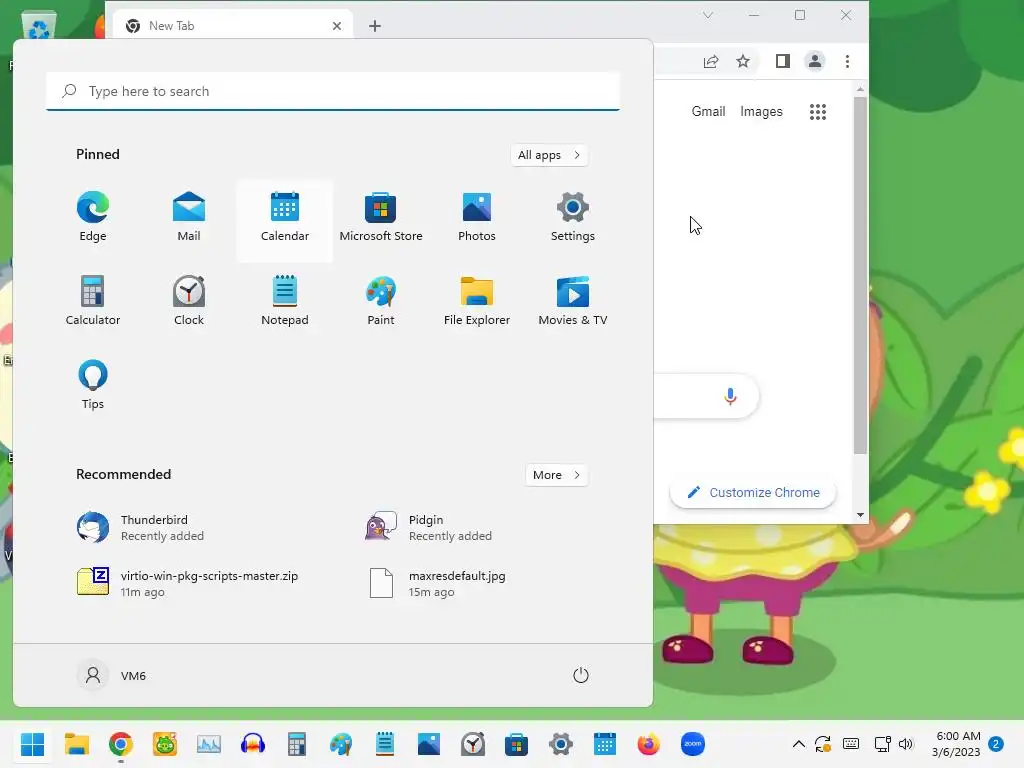This screenshot has width=1024, height=768.
Task: Open File Explorer from the Start menu pinned apps
Action: coord(477,301)
